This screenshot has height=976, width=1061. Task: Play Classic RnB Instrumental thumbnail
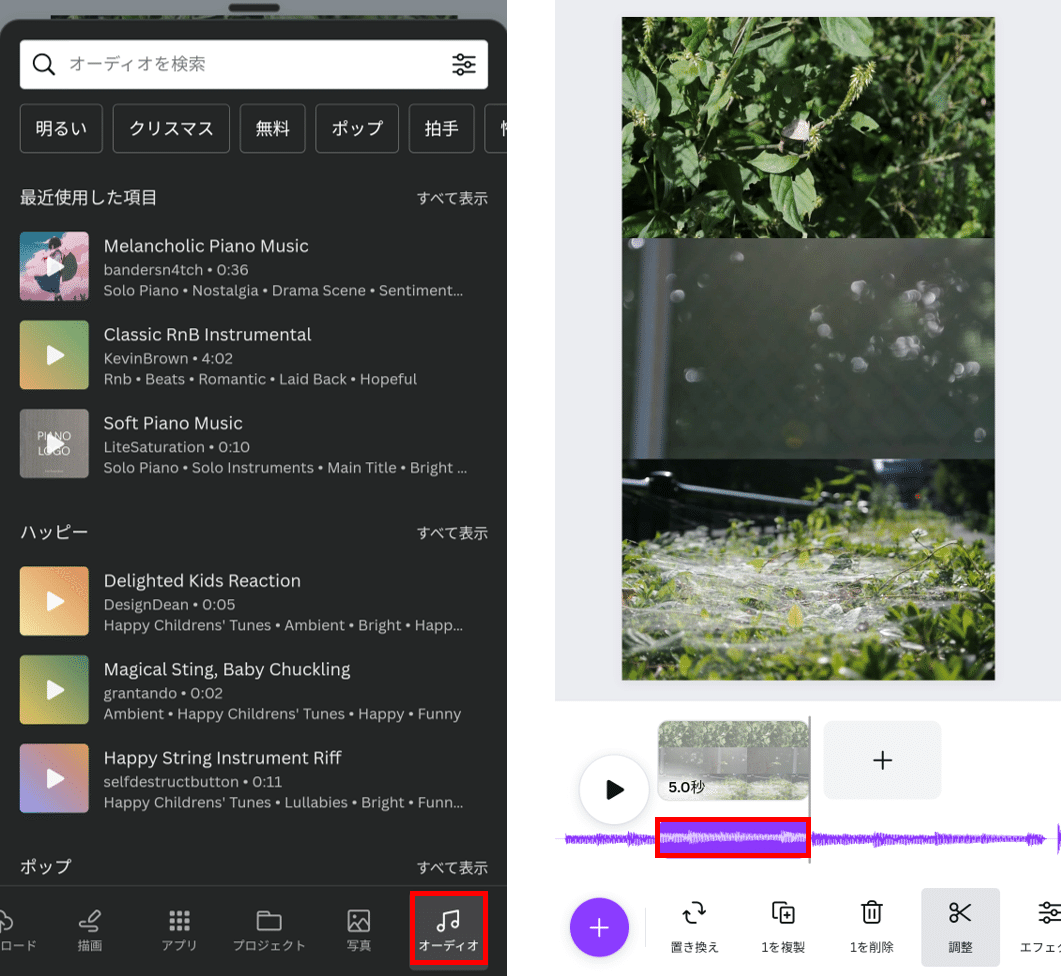(54, 355)
